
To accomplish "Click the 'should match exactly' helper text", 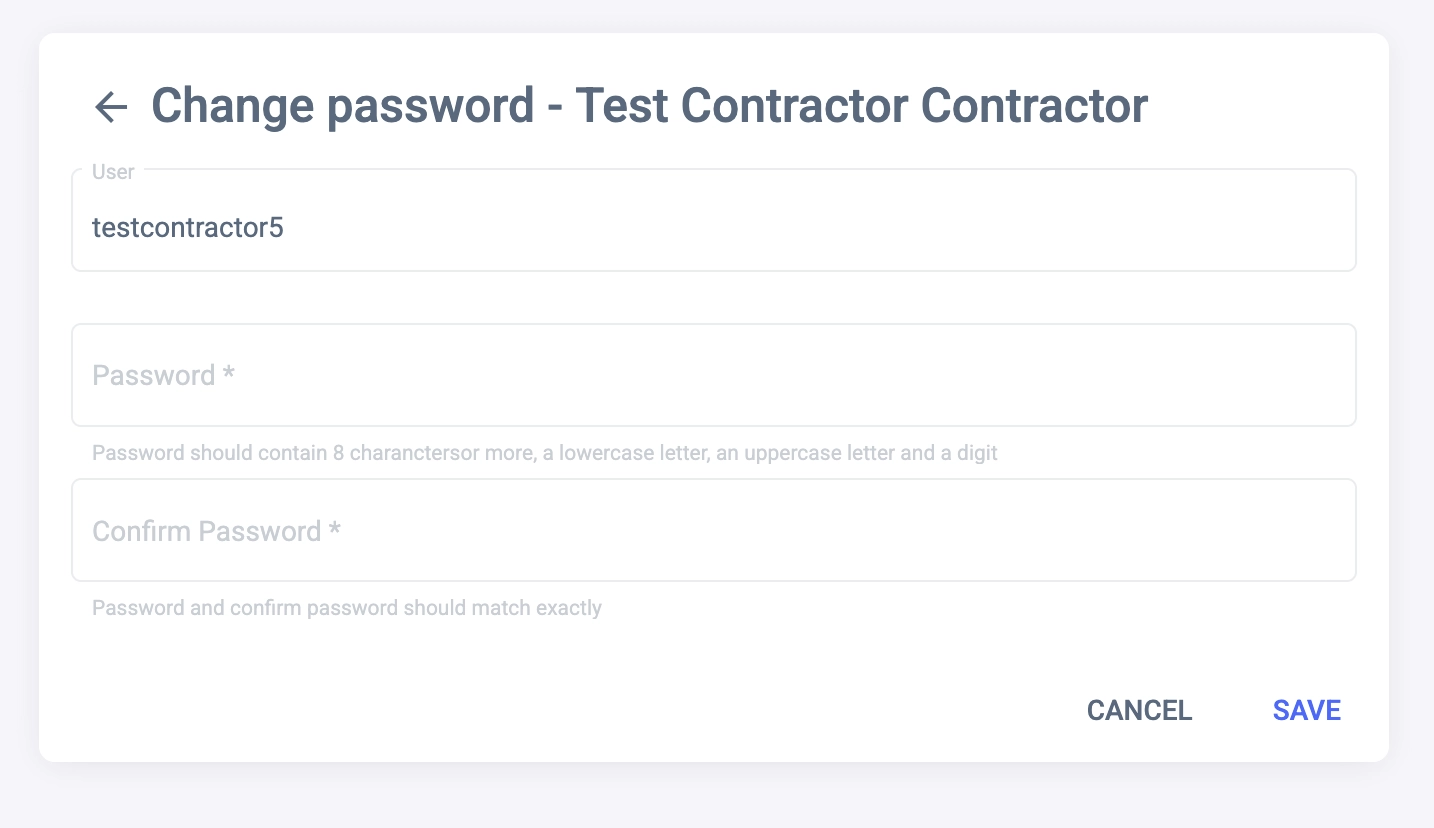I will tap(502, 608).
